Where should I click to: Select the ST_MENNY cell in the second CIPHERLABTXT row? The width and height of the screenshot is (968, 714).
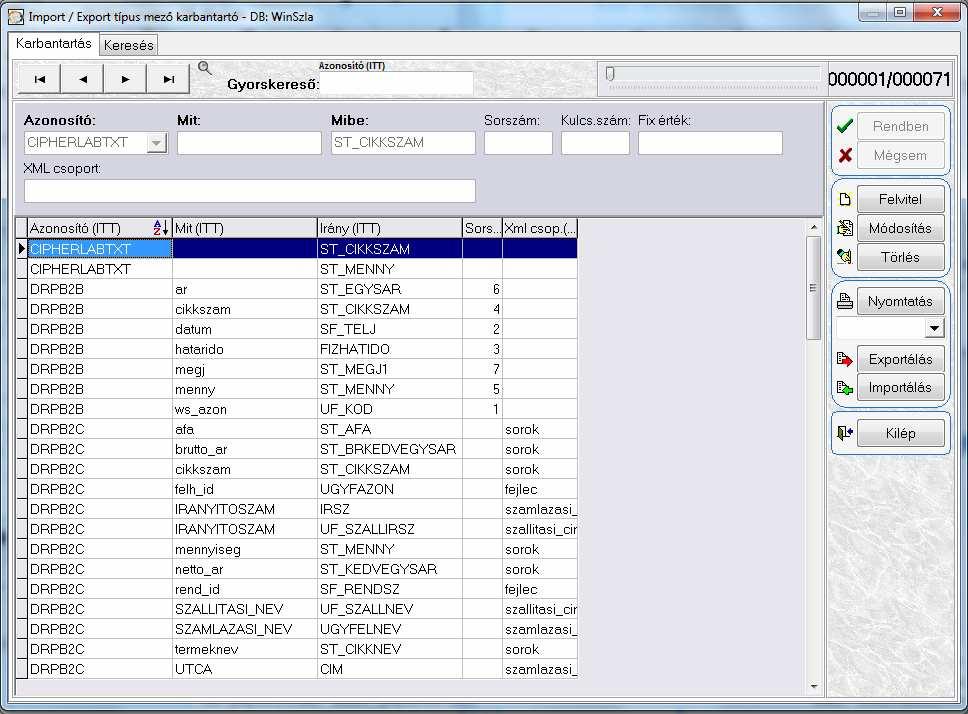pyautogui.click(x=390, y=269)
